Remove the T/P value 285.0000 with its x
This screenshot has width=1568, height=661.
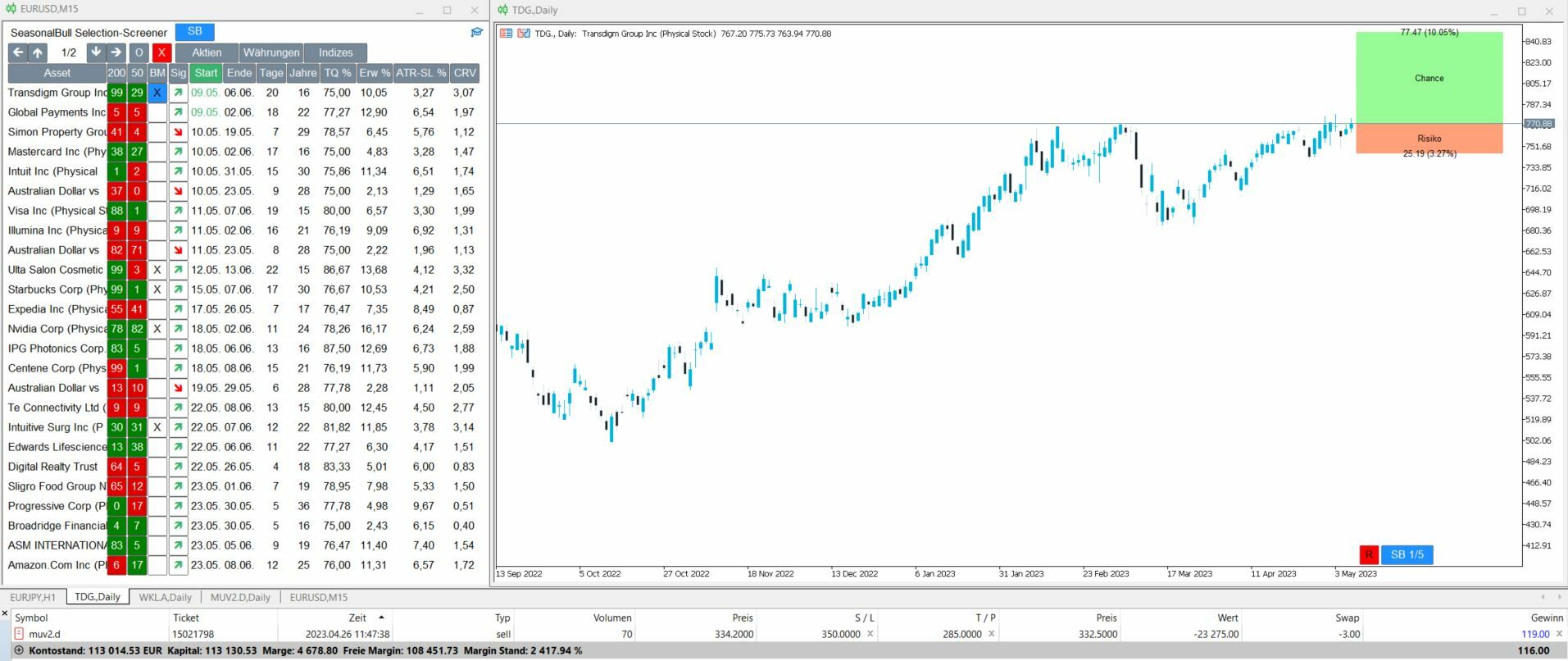coord(991,634)
